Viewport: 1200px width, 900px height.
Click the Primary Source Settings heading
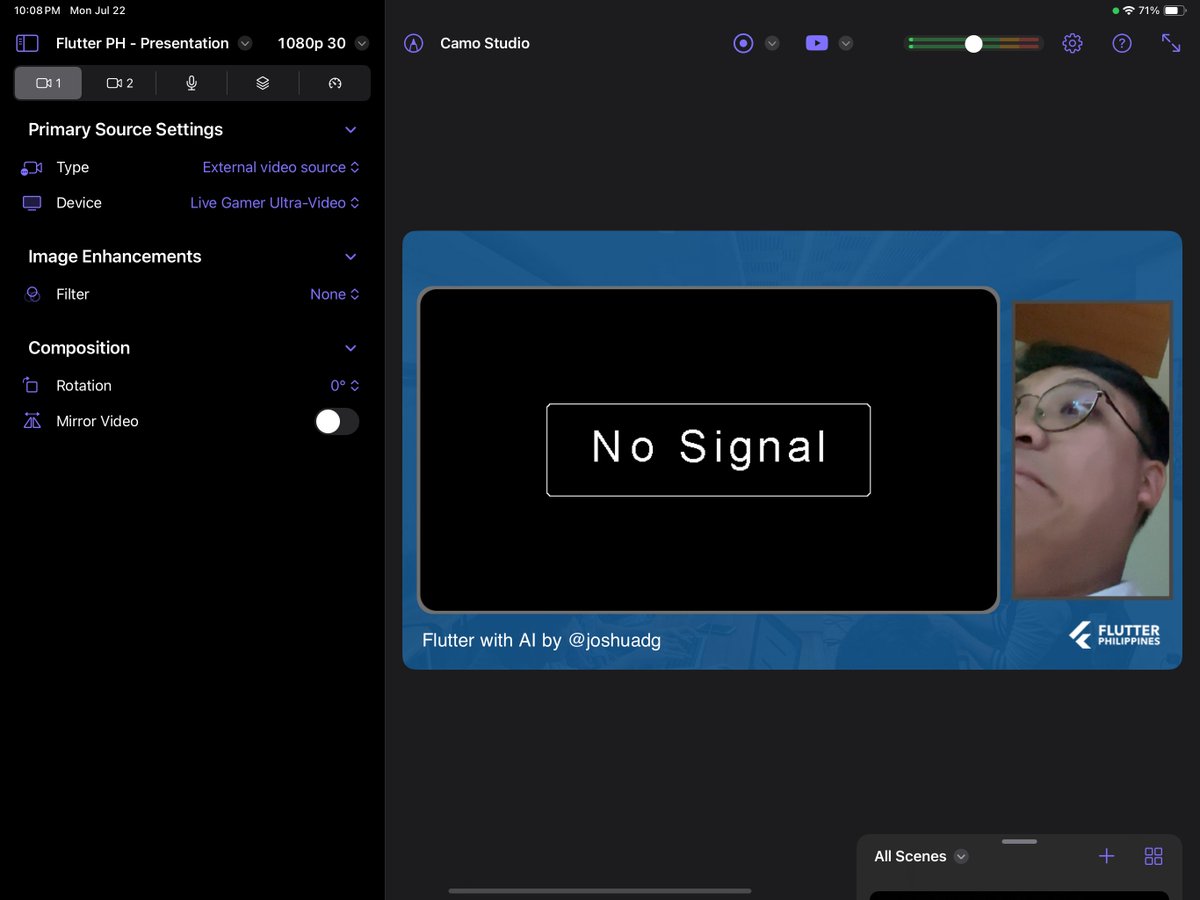tap(125, 129)
